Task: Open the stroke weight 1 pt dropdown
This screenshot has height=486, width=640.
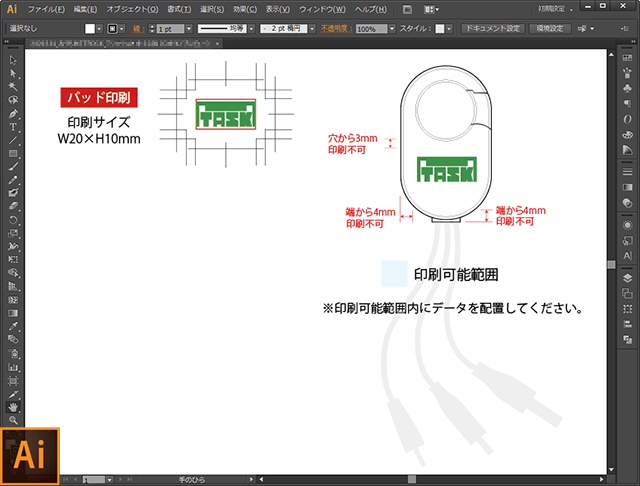Action: point(189,29)
